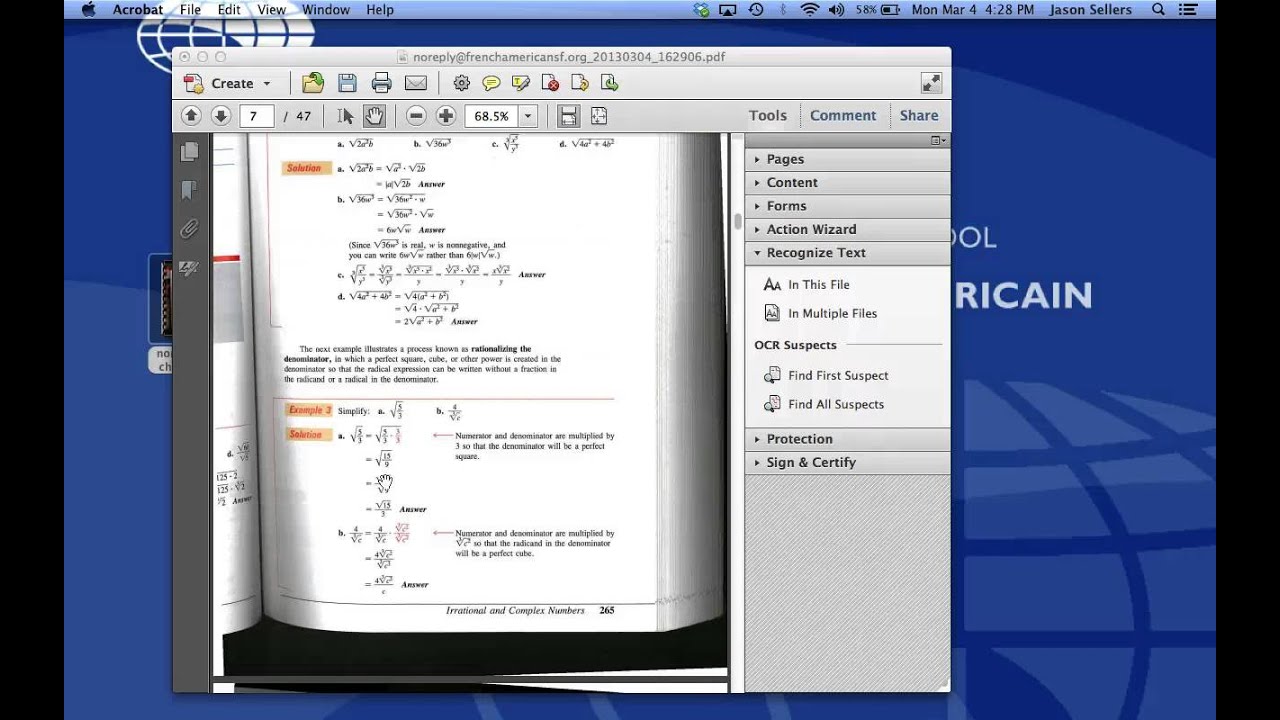The width and height of the screenshot is (1280, 720).
Task: Open the Window menu
Action: [x=326, y=9]
